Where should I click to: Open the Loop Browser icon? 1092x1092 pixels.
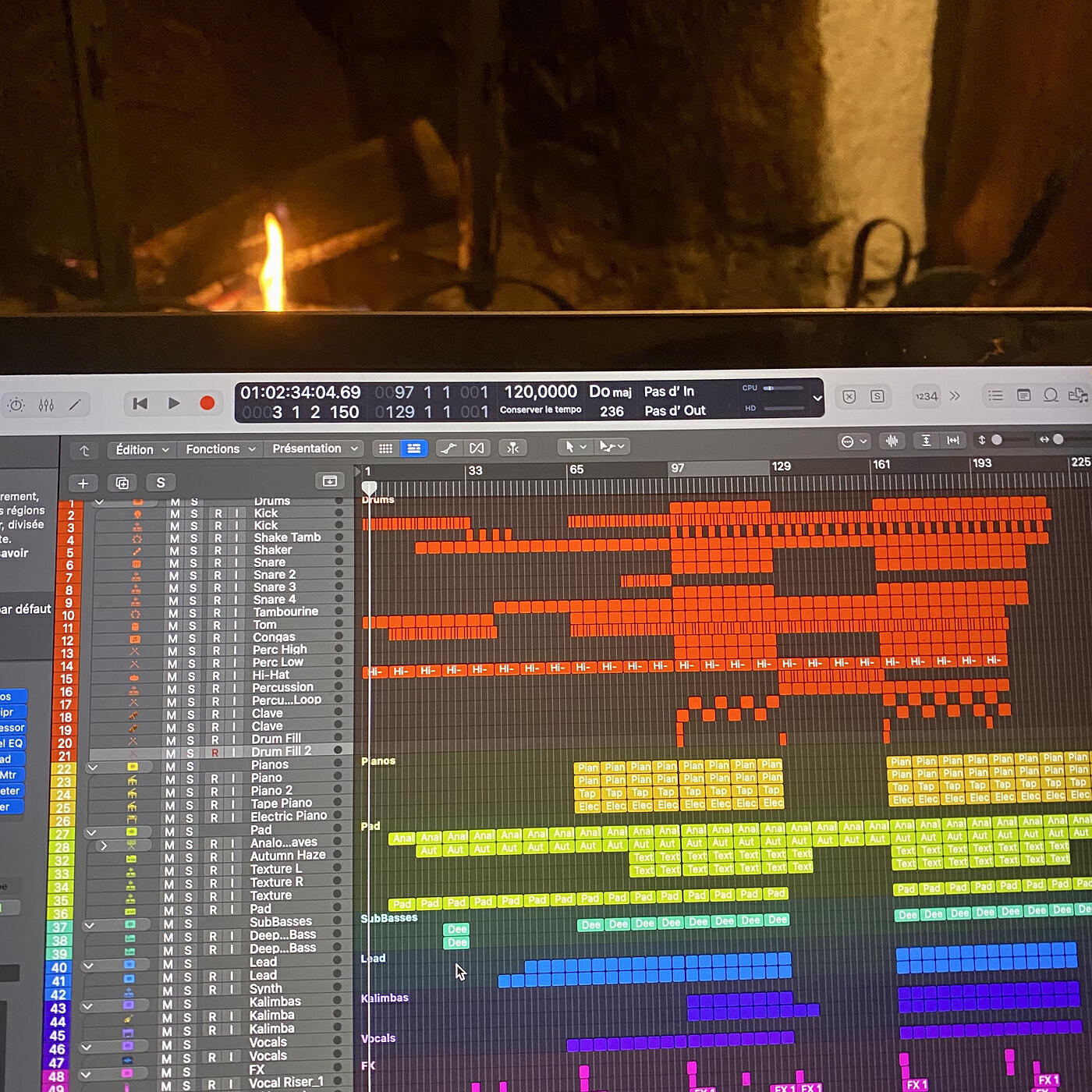coord(1051,395)
